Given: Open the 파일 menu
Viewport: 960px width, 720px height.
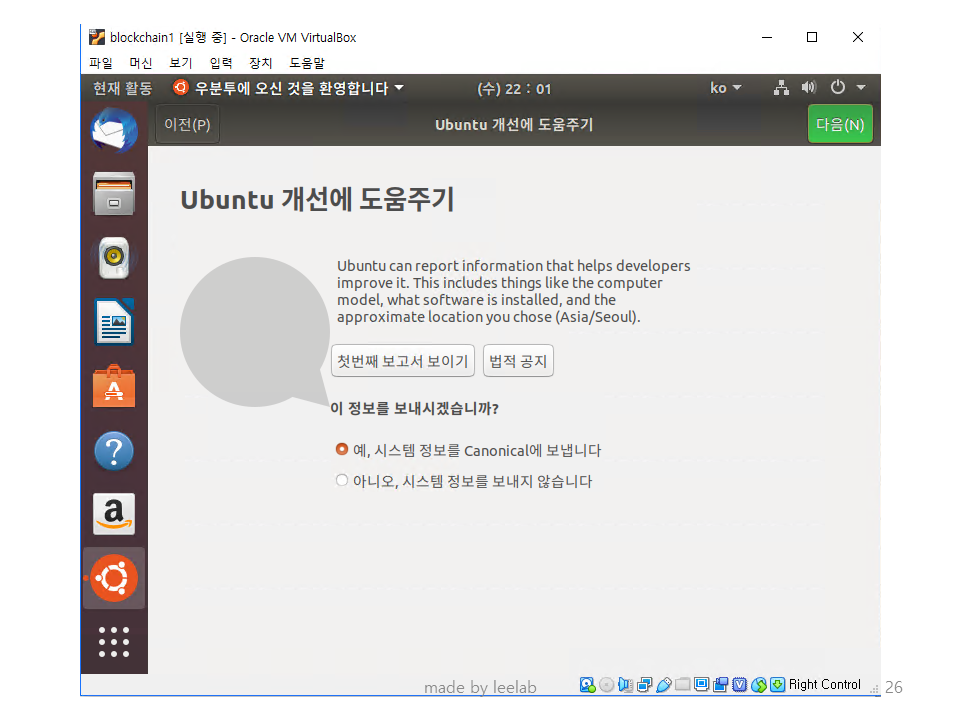Looking at the screenshot, I should tap(100, 62).
